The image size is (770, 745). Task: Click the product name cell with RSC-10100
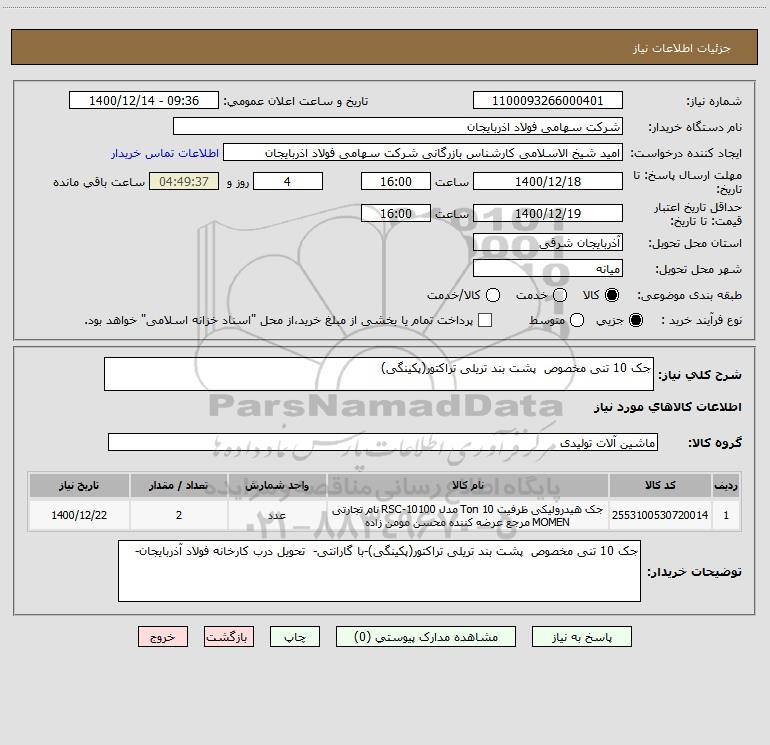468,515
